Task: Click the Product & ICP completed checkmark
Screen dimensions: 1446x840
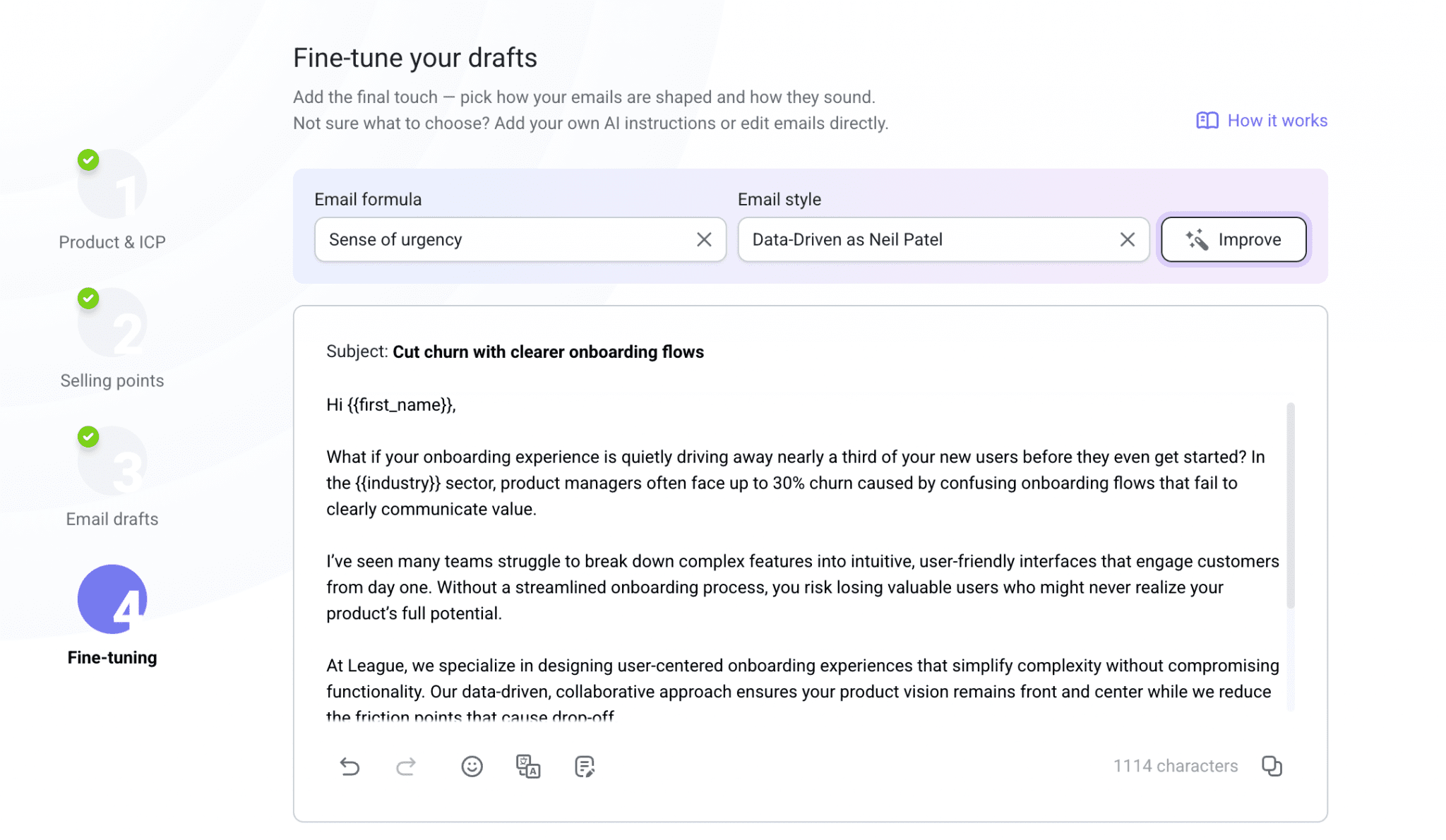Action: 88,160
